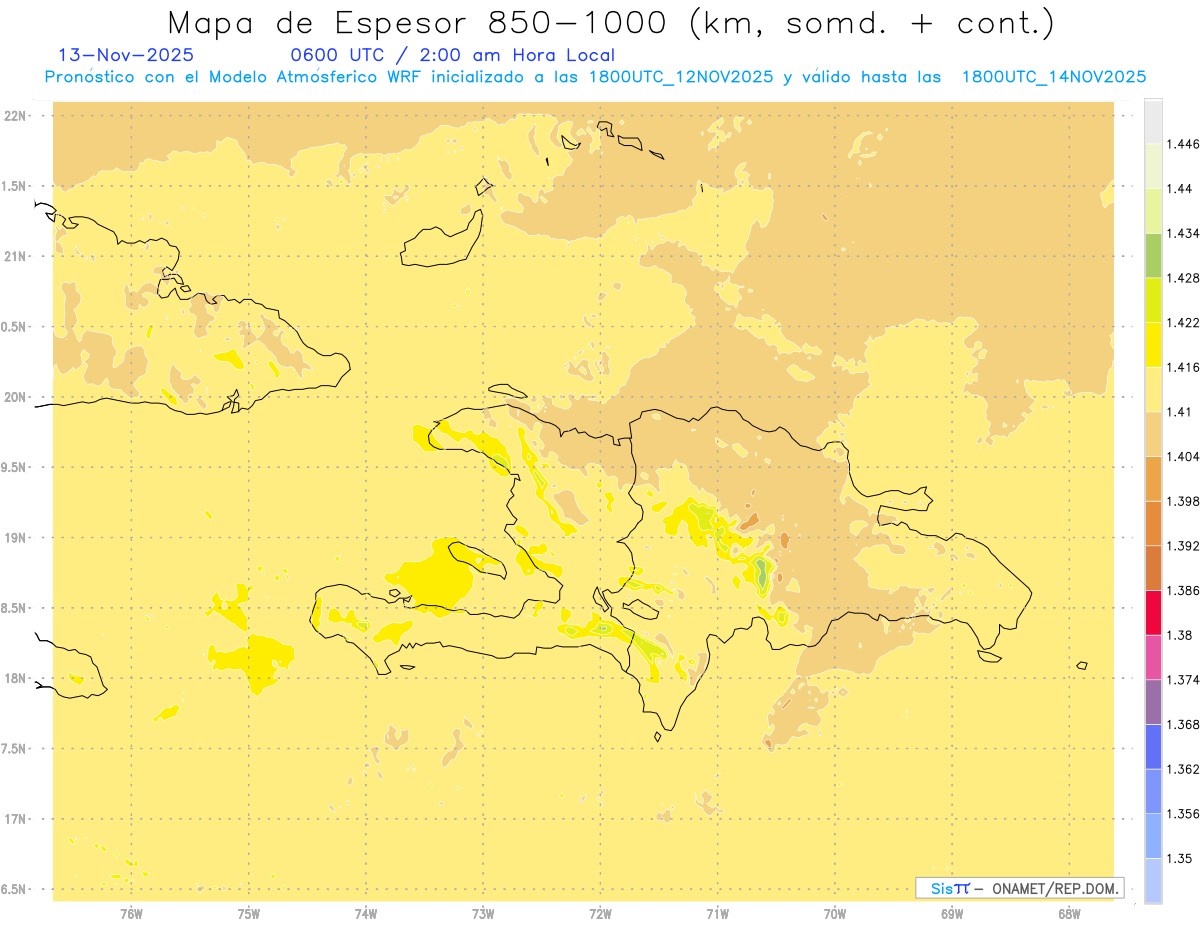Image resolution: width=1200 pixels, height=927 pixels.
Task: Select the bright yellow colorbar segment above 1.416
Action: tap(1153, 344)
